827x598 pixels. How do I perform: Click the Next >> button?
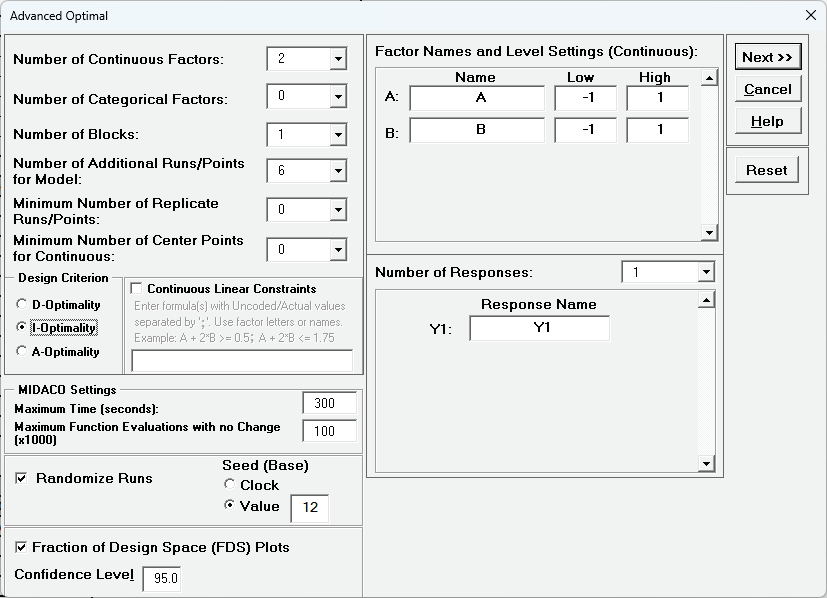point(767,57)
